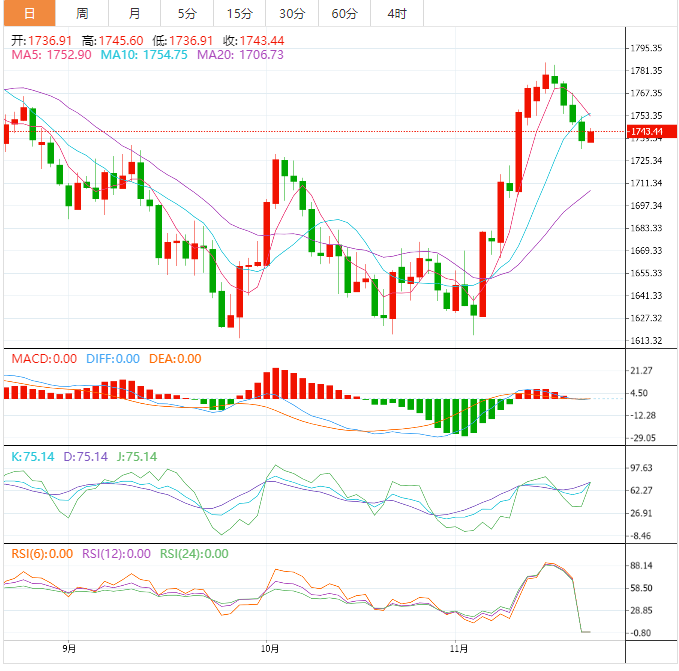This screenshot has height=671, width=679.
Task: Select the 15分 interval tab
Action: tap(239, 13)
